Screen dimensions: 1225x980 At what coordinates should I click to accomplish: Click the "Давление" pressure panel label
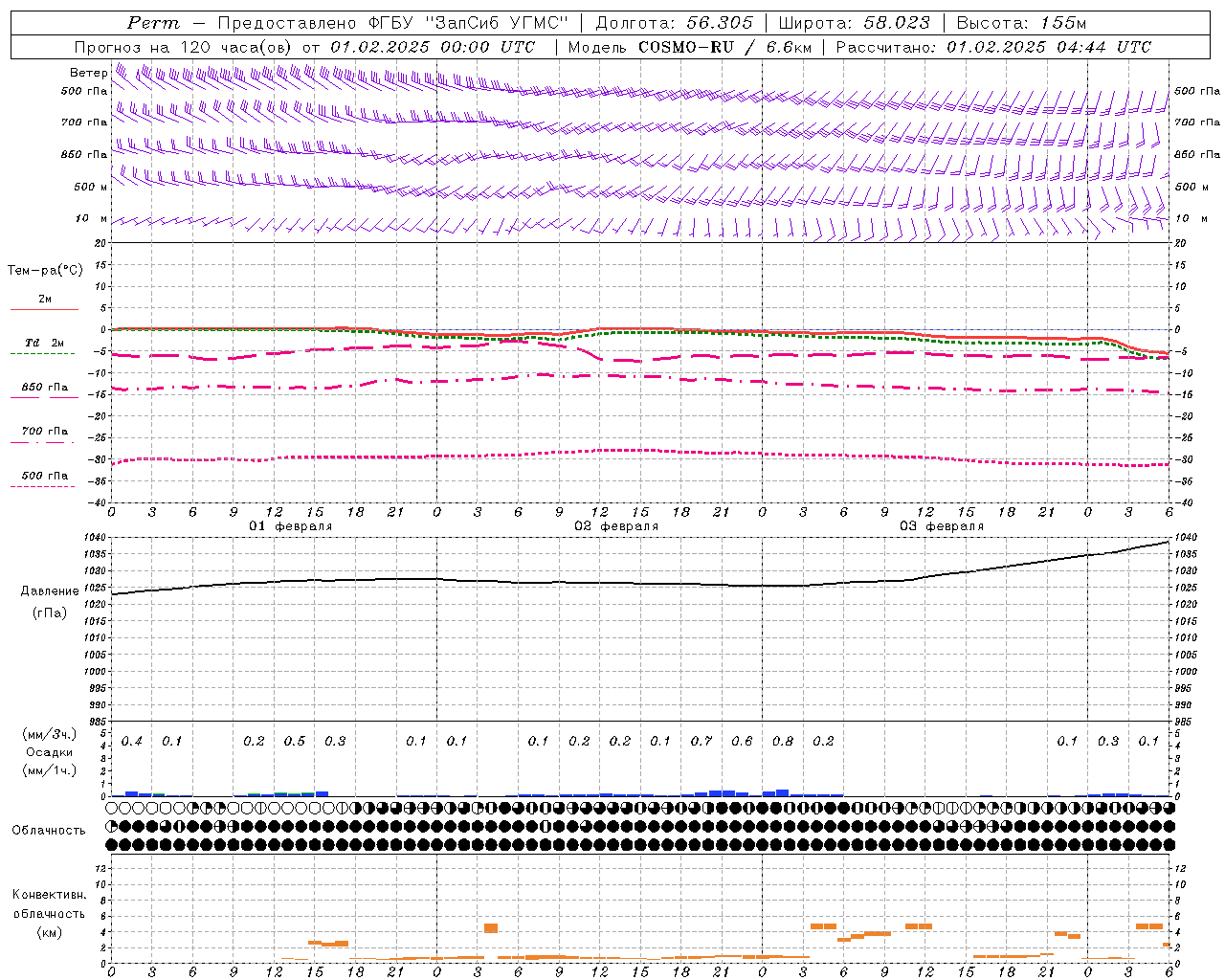click(x=50, y=591)
